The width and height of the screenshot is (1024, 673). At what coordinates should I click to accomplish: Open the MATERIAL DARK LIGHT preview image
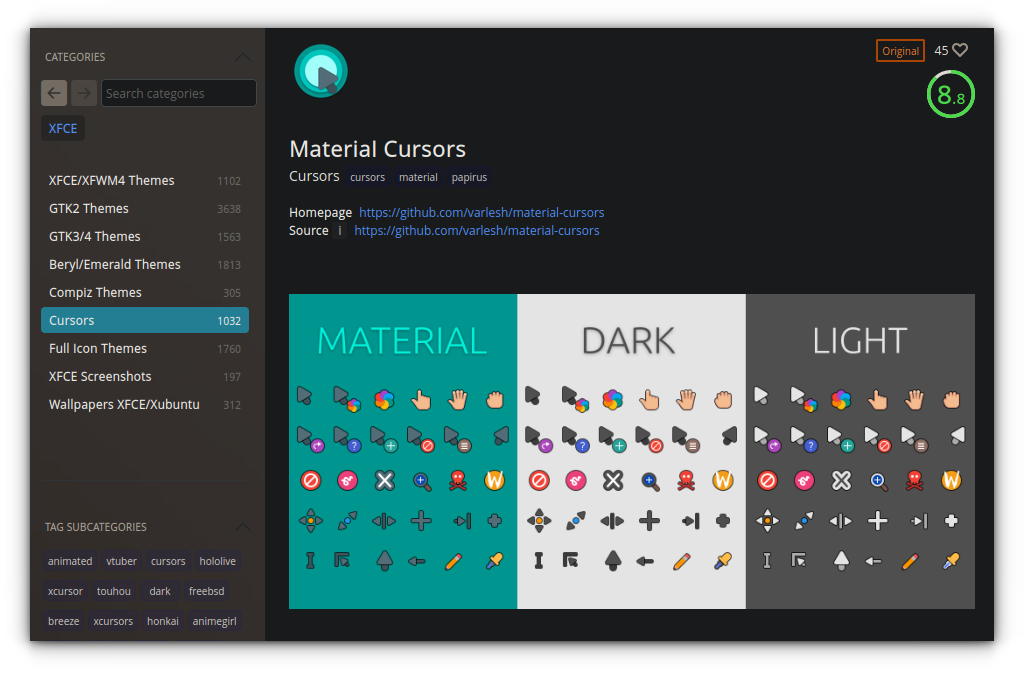tap(631, 450)
